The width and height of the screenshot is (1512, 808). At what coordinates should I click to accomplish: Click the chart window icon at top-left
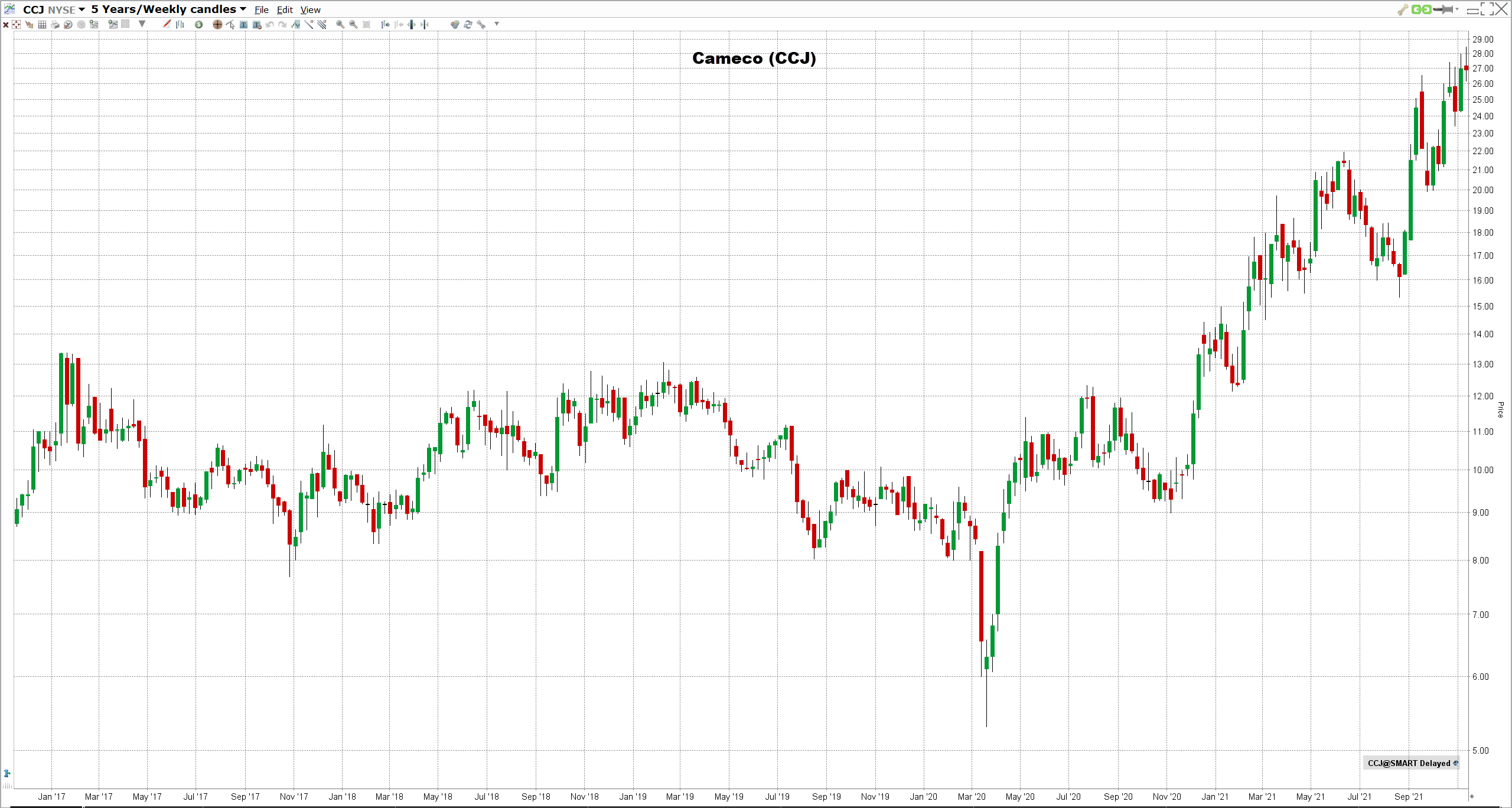pyautogui.click(x=9, y=9)
